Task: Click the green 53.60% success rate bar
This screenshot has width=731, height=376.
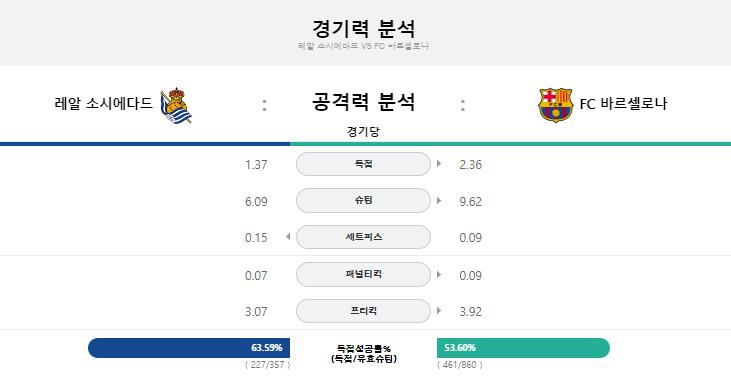Action: [x=524, y=348]
